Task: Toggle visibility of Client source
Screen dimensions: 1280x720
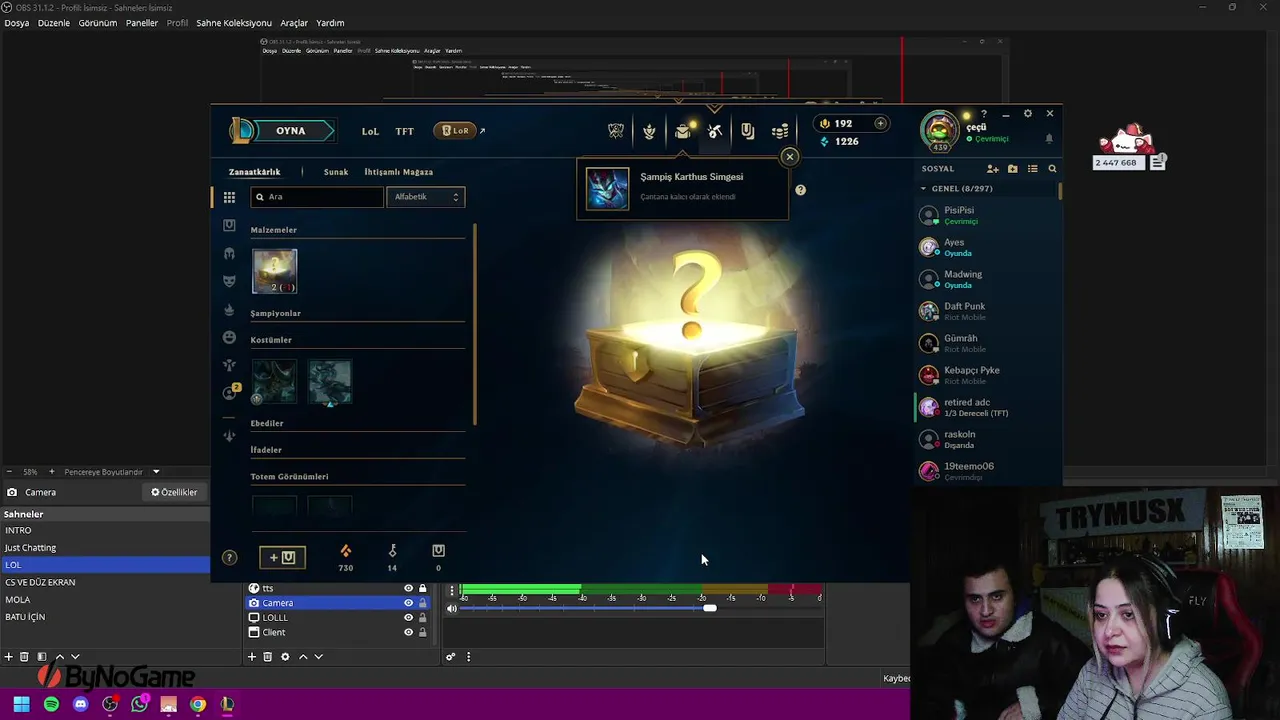Action: click(408, 632)
